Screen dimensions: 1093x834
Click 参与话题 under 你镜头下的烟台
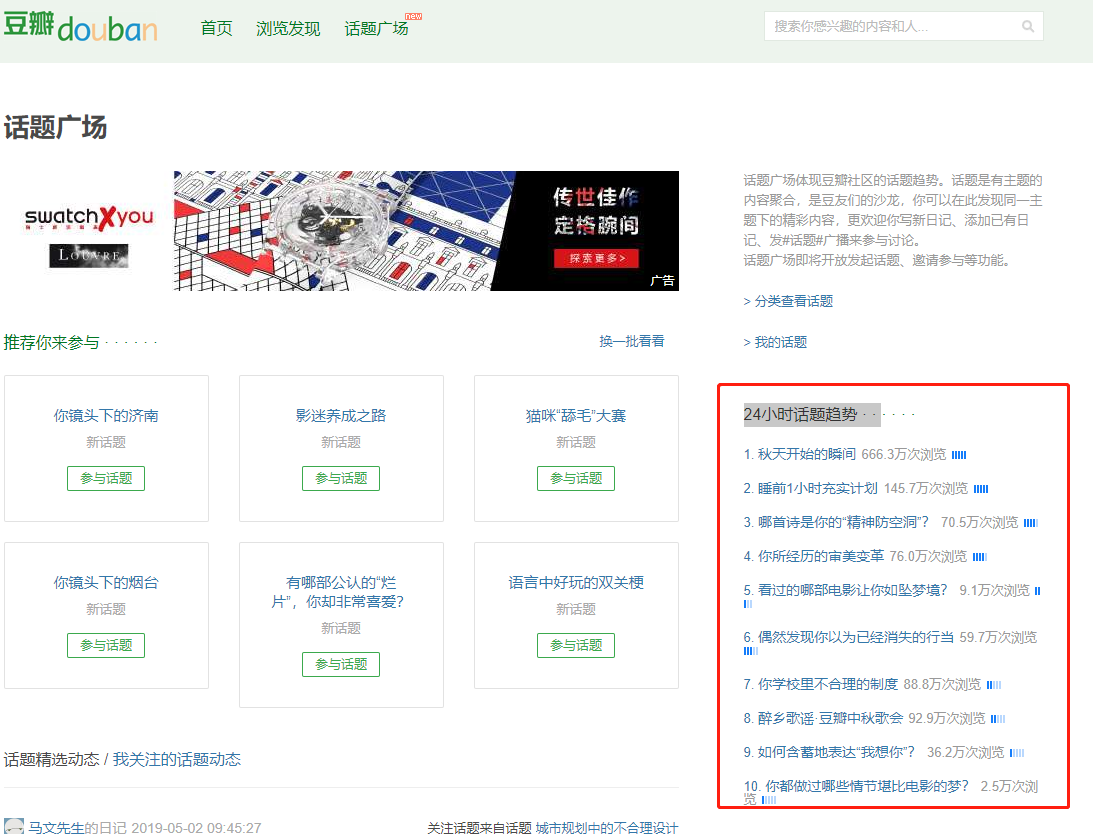[106, 645]
